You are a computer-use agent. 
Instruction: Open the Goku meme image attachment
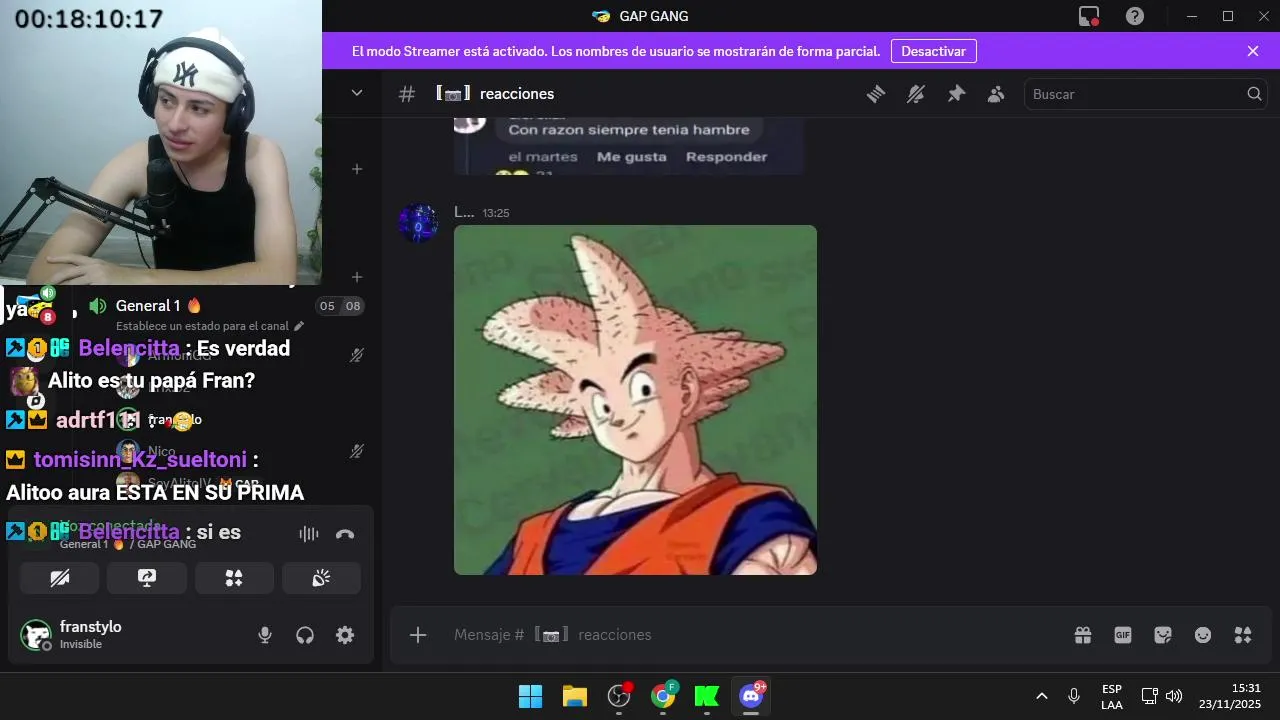click(x=635, y=400)
